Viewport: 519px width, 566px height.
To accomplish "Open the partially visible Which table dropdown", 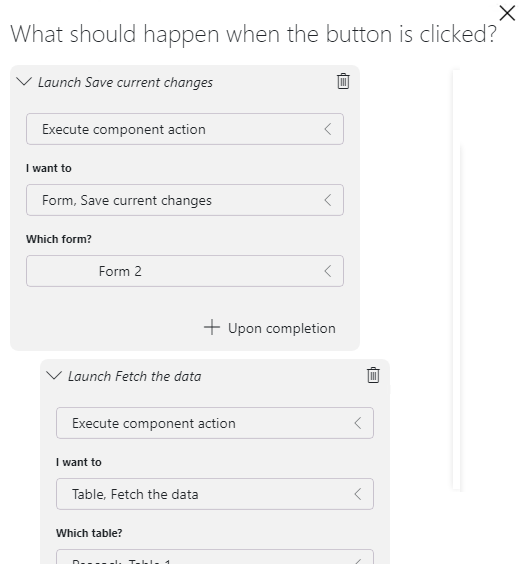I will 215,557.
